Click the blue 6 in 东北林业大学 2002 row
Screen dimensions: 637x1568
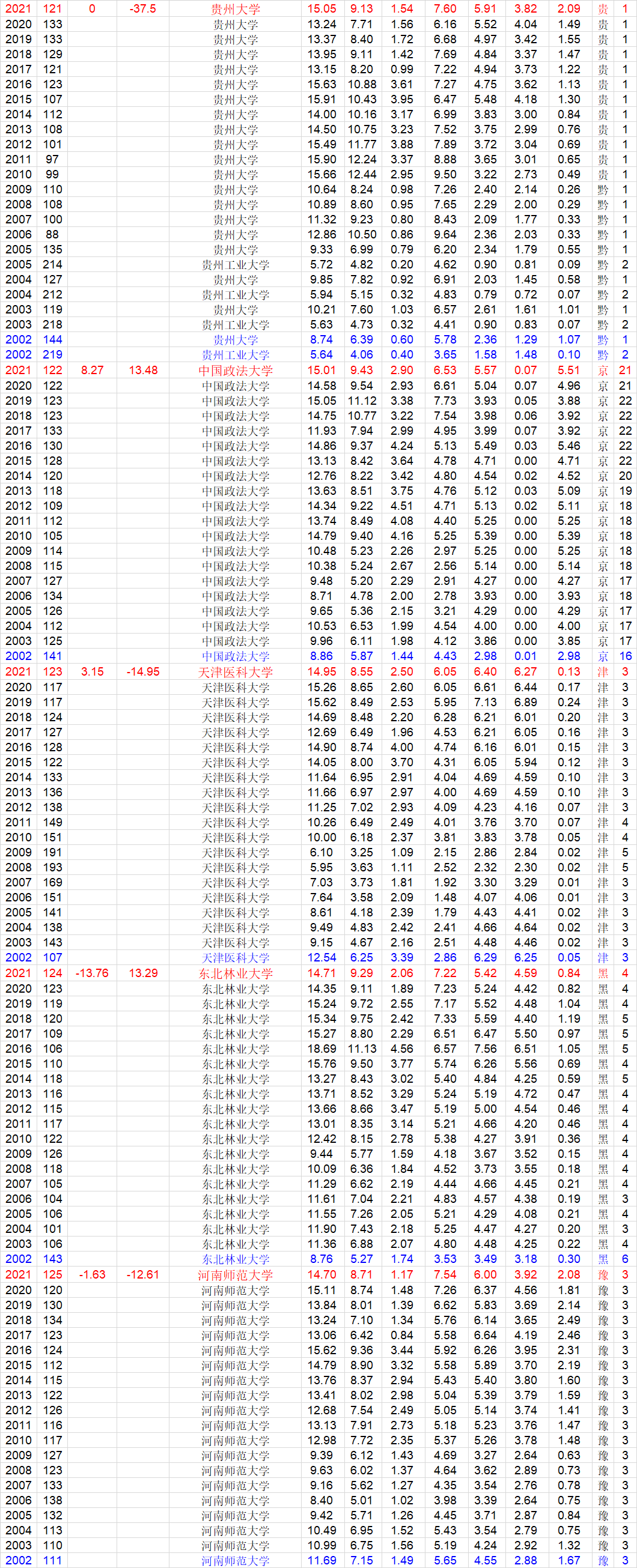point(626,1258)
